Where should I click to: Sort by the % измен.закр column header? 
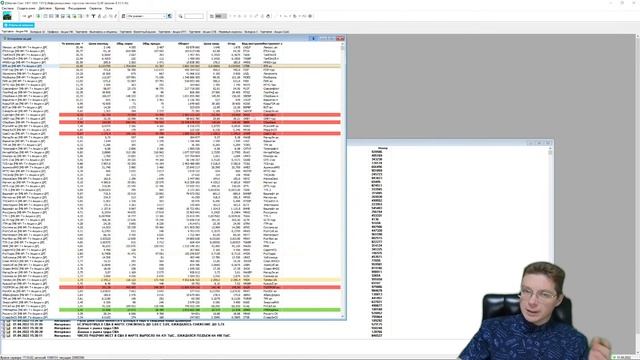(x=72, y=43)
